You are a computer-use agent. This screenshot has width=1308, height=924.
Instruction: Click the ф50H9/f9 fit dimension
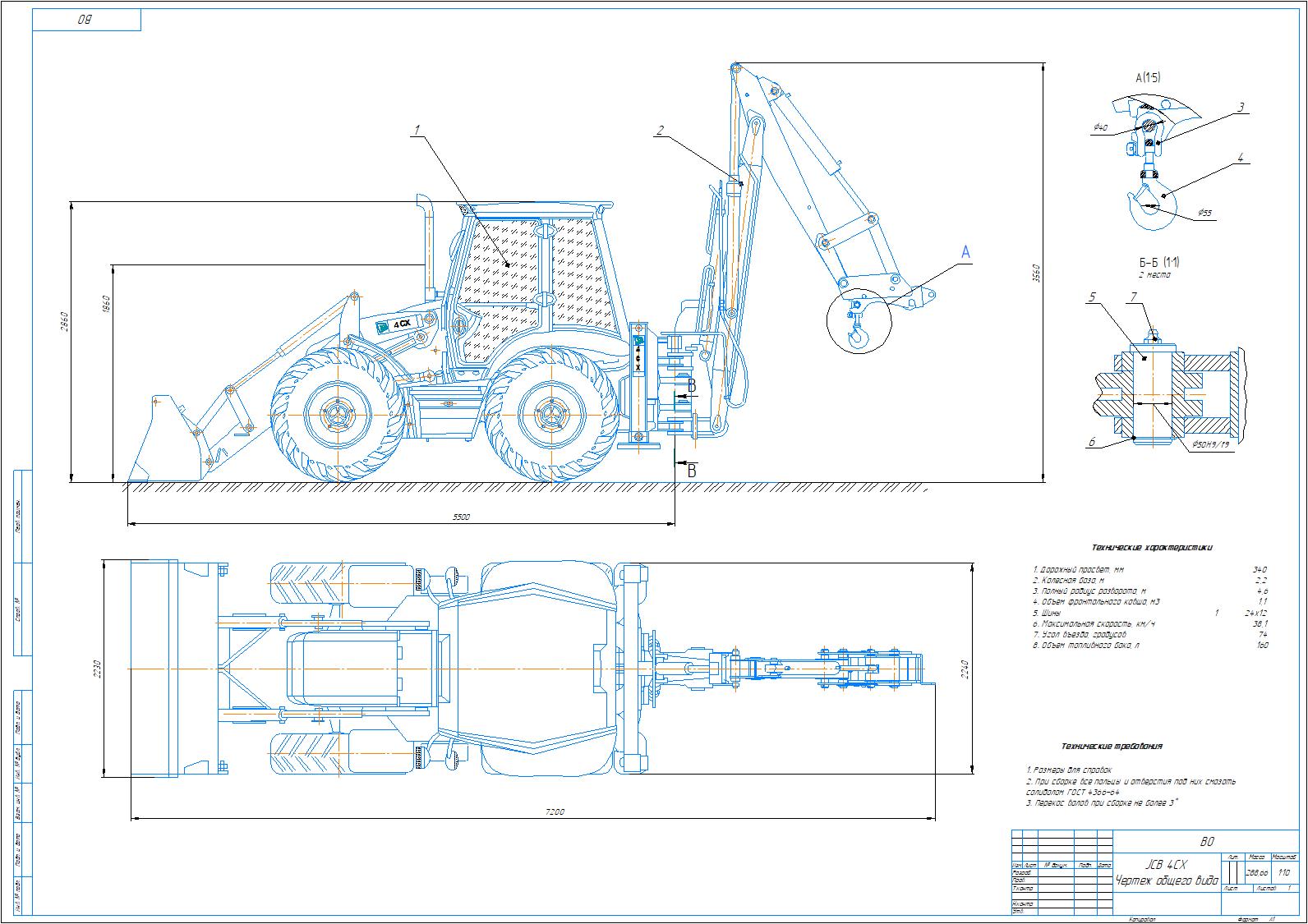point(1212,444)
